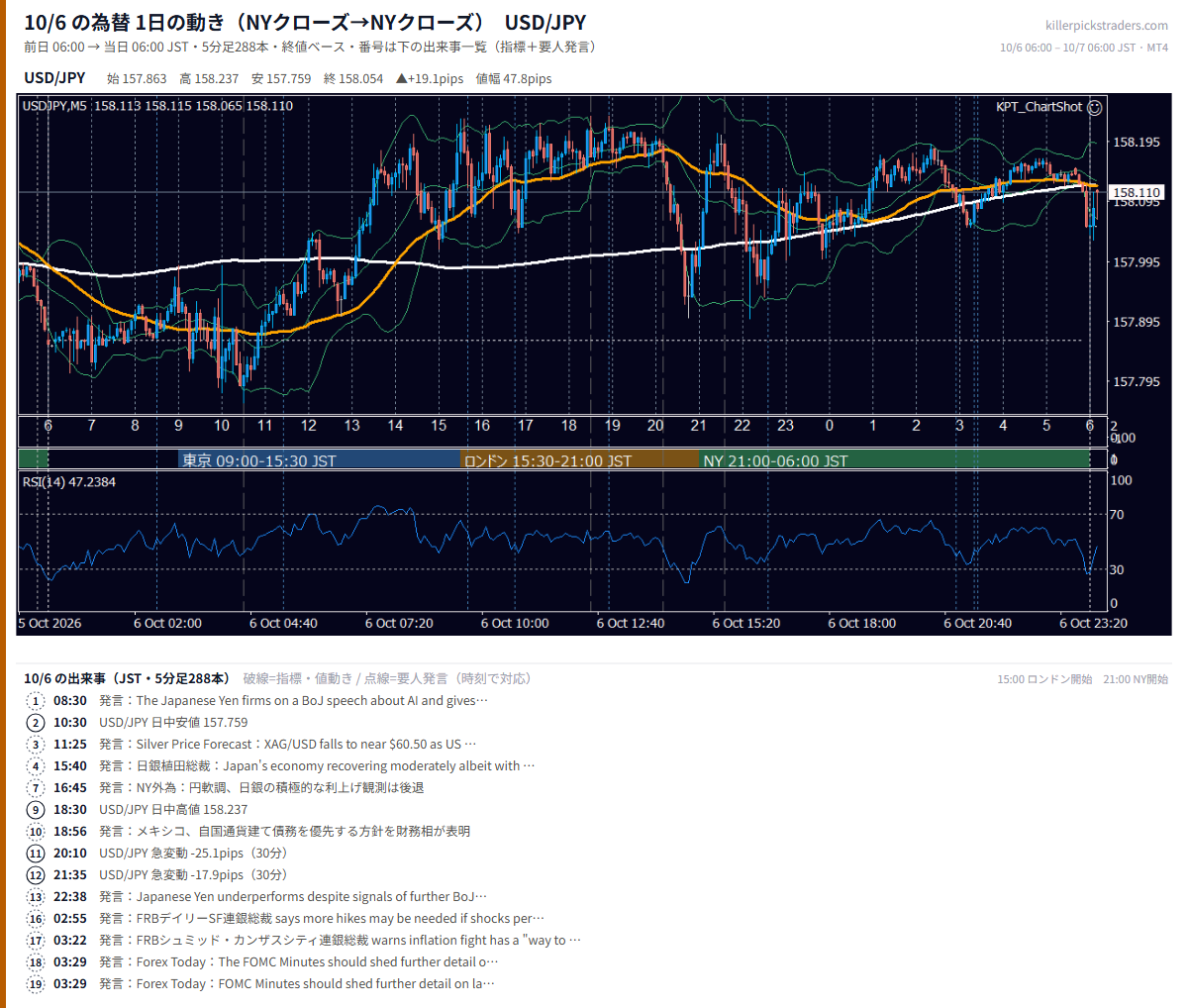Click the 終 158.054 close value
1188x1008 pixels.
coord(353,79)
